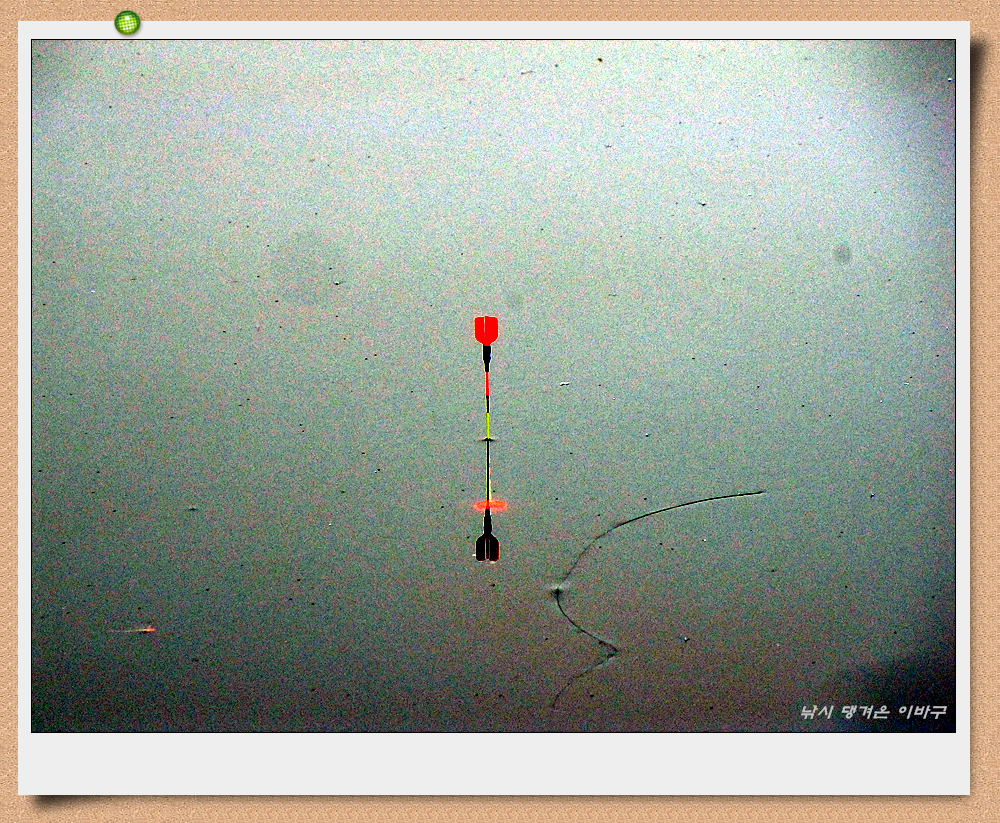Click the green pushpin on the frame
The width and height of the screenshot is (1000, 823).
click(x=127, y=22)
